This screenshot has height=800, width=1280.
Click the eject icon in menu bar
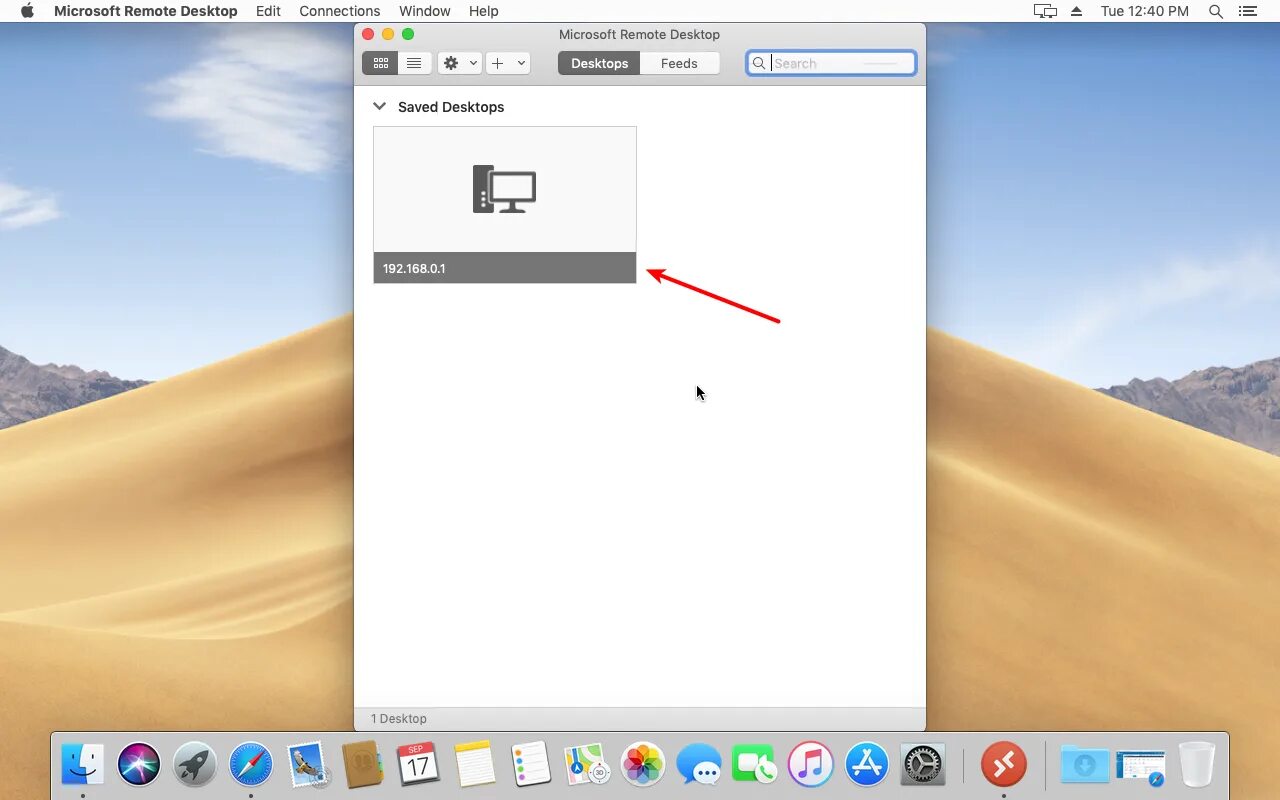[1077, 11]
